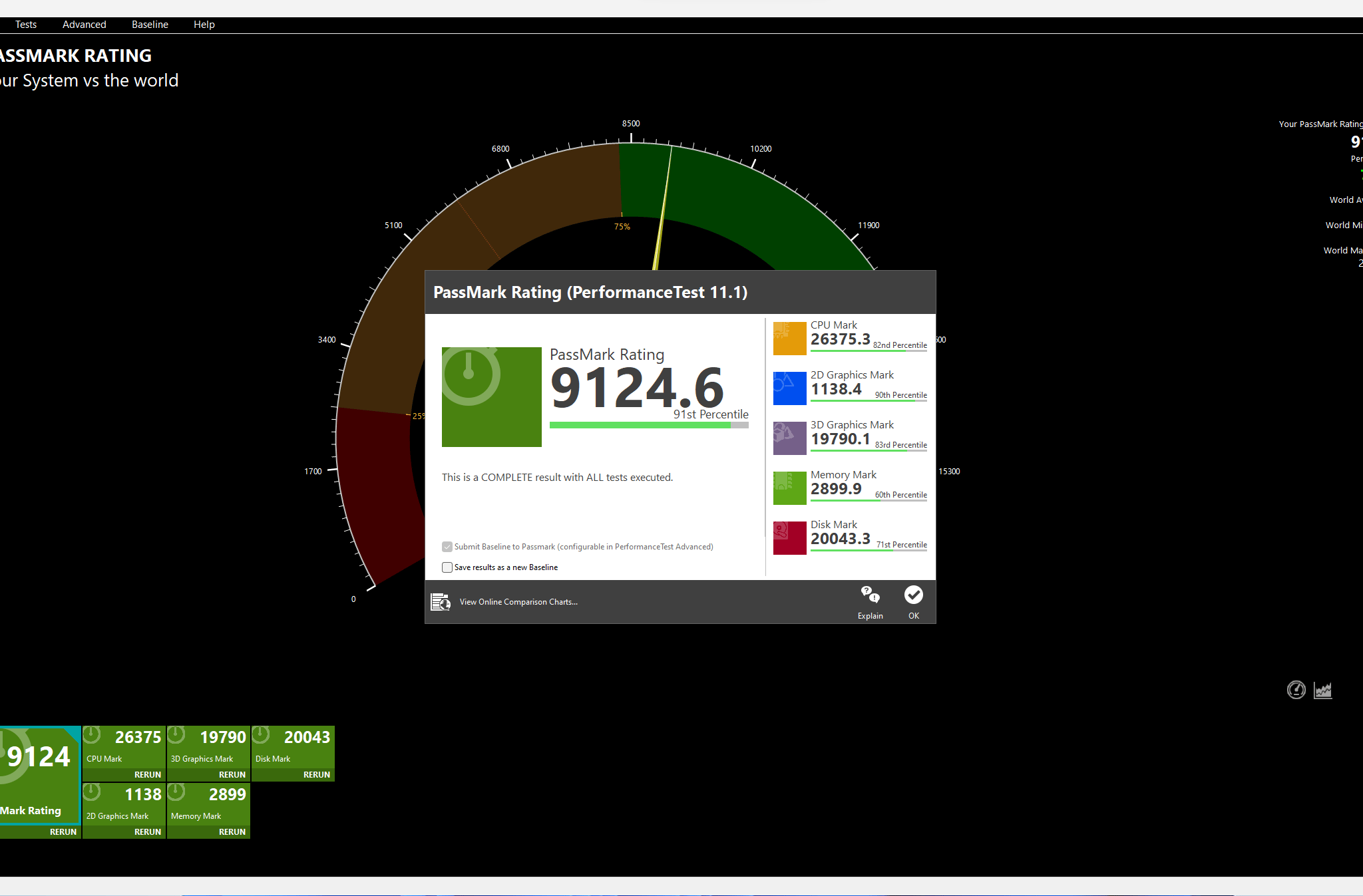
Task: Click the clock icon on Memory Mark tile
Action: point(176,792)
